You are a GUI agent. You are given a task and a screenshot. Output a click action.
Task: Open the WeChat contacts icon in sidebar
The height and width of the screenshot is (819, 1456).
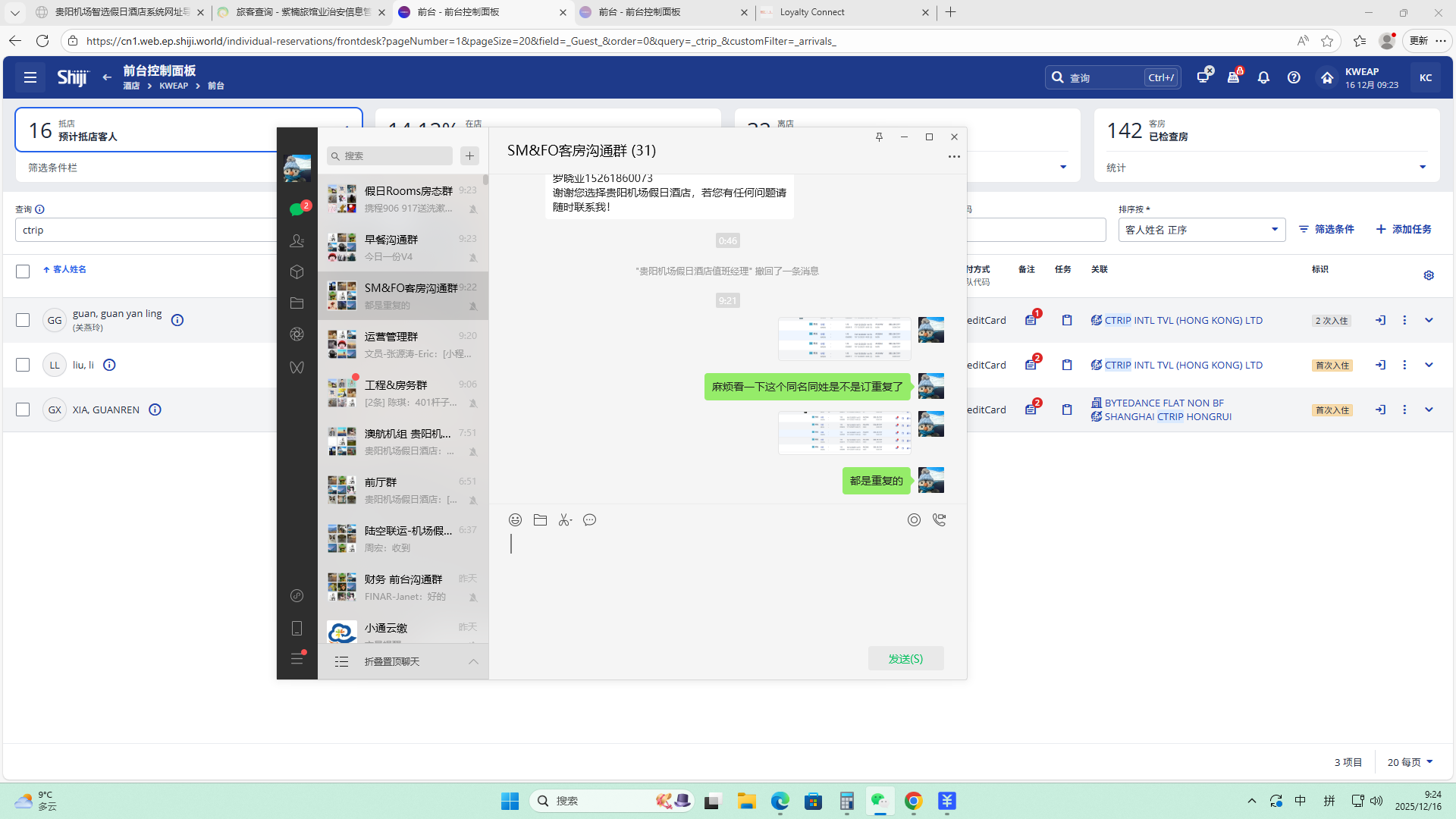tap(297, 240)
